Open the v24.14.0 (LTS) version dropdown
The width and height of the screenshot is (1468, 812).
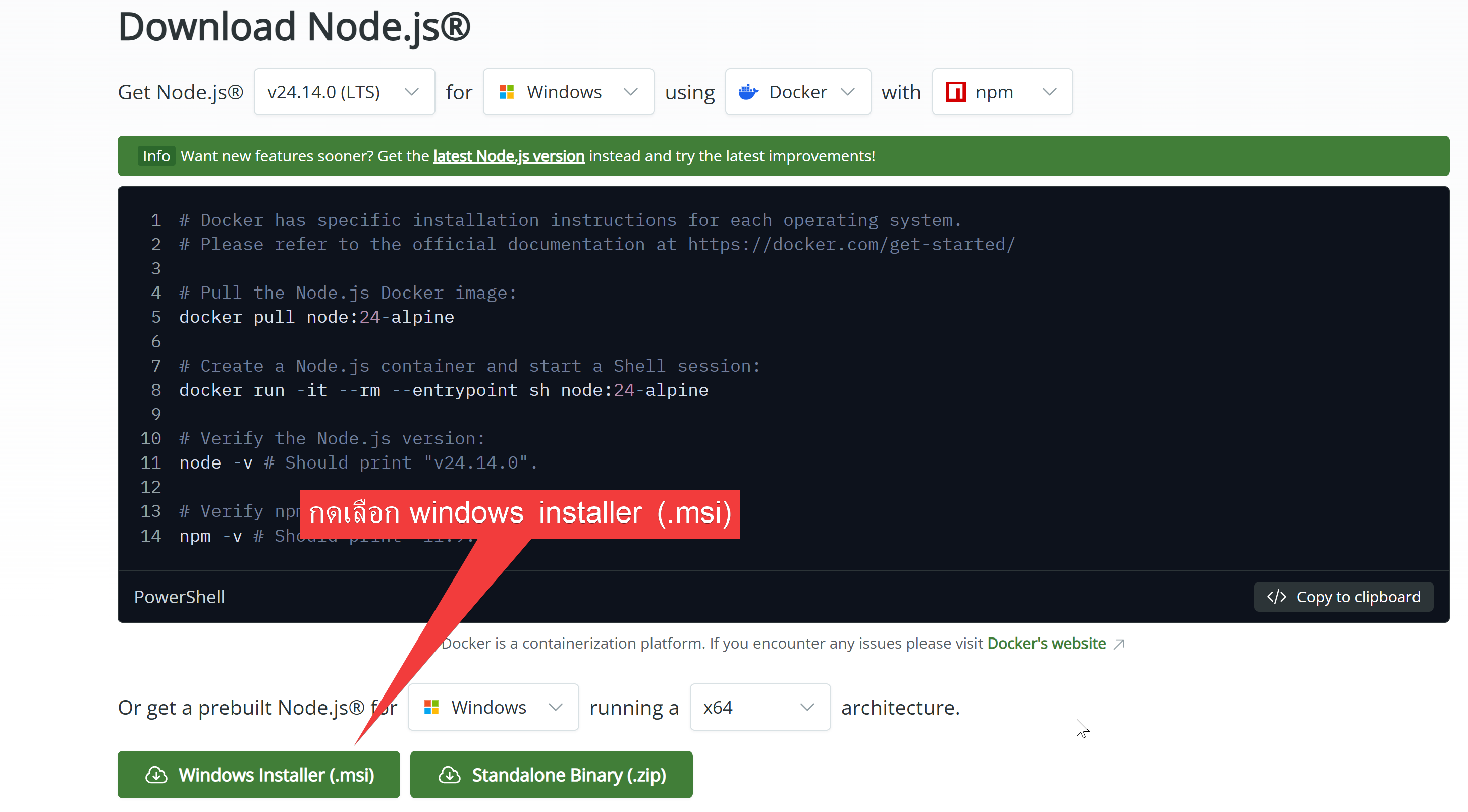point(344,92)
